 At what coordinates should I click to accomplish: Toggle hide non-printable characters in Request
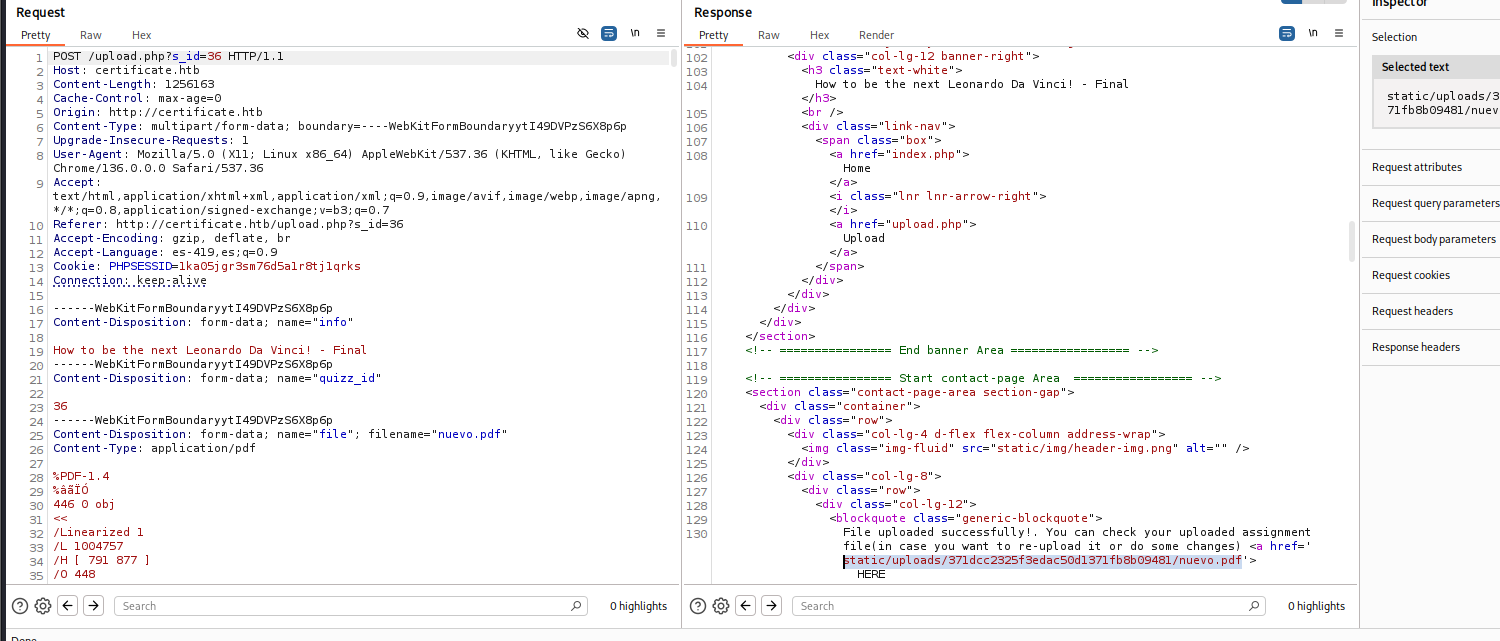[x=583, y=33]
